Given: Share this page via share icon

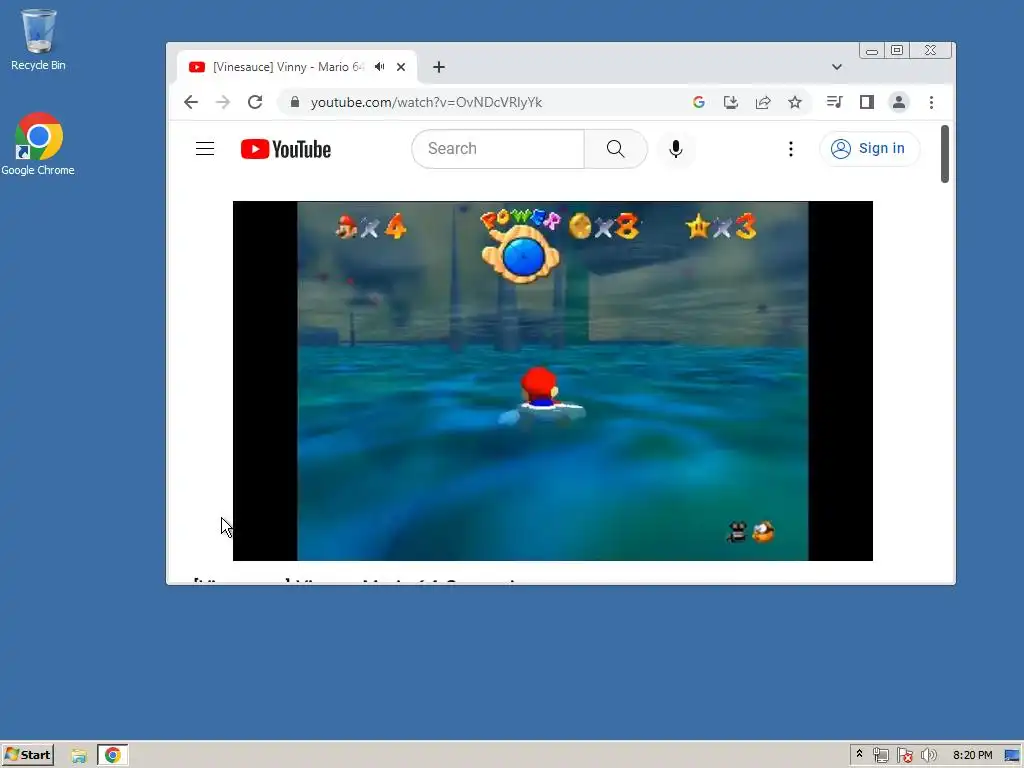Looking at the screenshot, I should (763, 102).
